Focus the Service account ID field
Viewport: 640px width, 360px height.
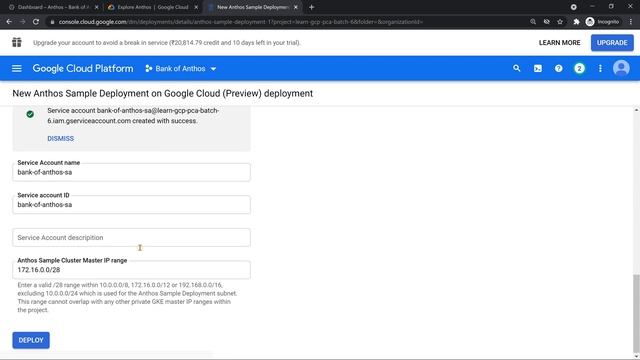pos(131,204)
